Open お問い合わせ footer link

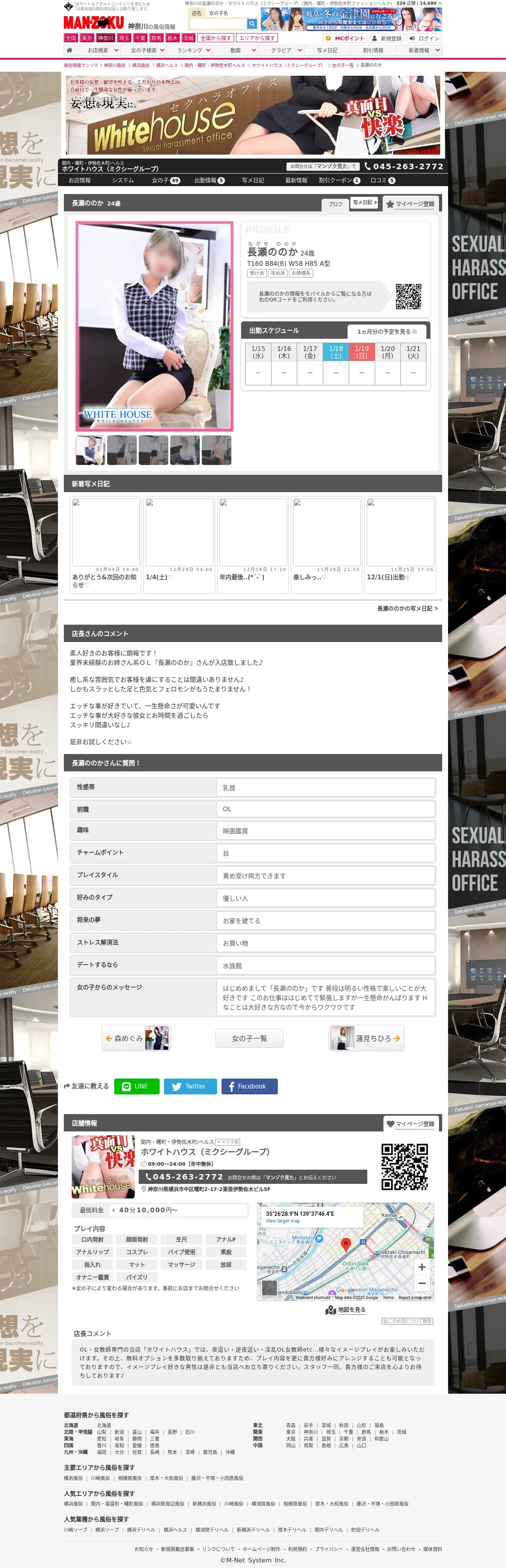pyautogui.click(x=402, y=1549)
